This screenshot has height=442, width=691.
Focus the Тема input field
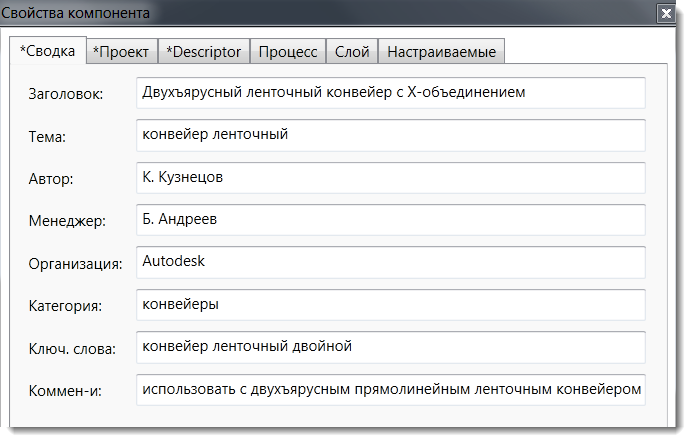point(390,135)
